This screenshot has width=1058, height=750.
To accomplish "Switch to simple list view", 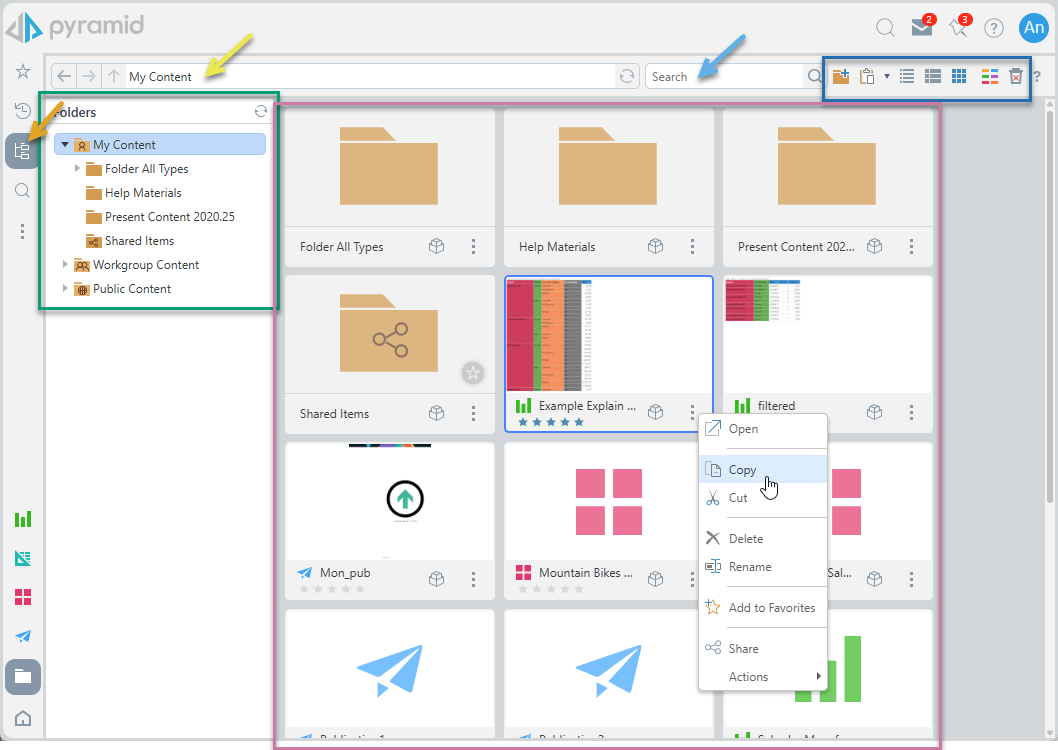I will point(907,76).
